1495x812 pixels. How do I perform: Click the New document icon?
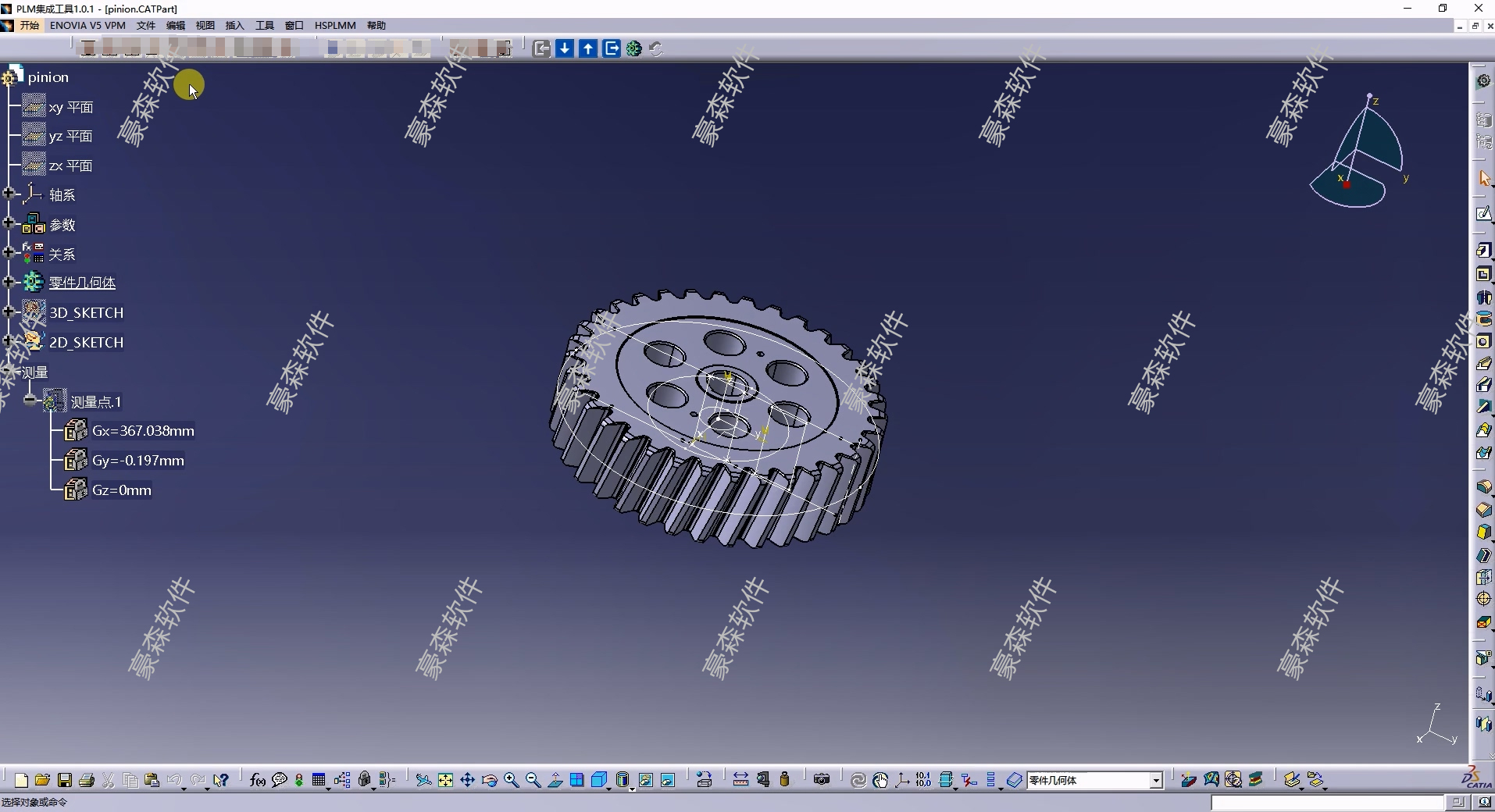pyautogui.click(x=21, y=779)
